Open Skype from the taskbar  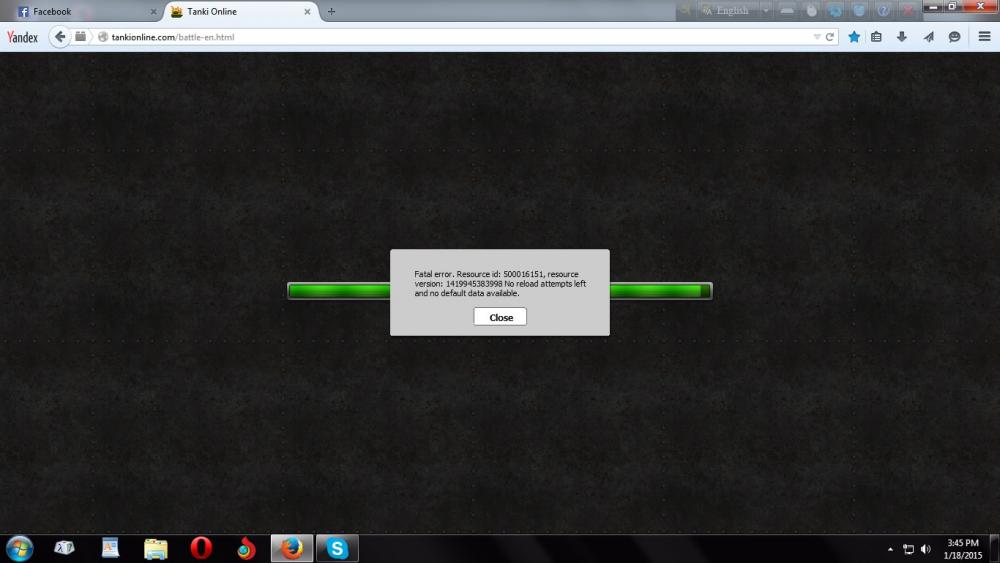(x=337, y=548)
